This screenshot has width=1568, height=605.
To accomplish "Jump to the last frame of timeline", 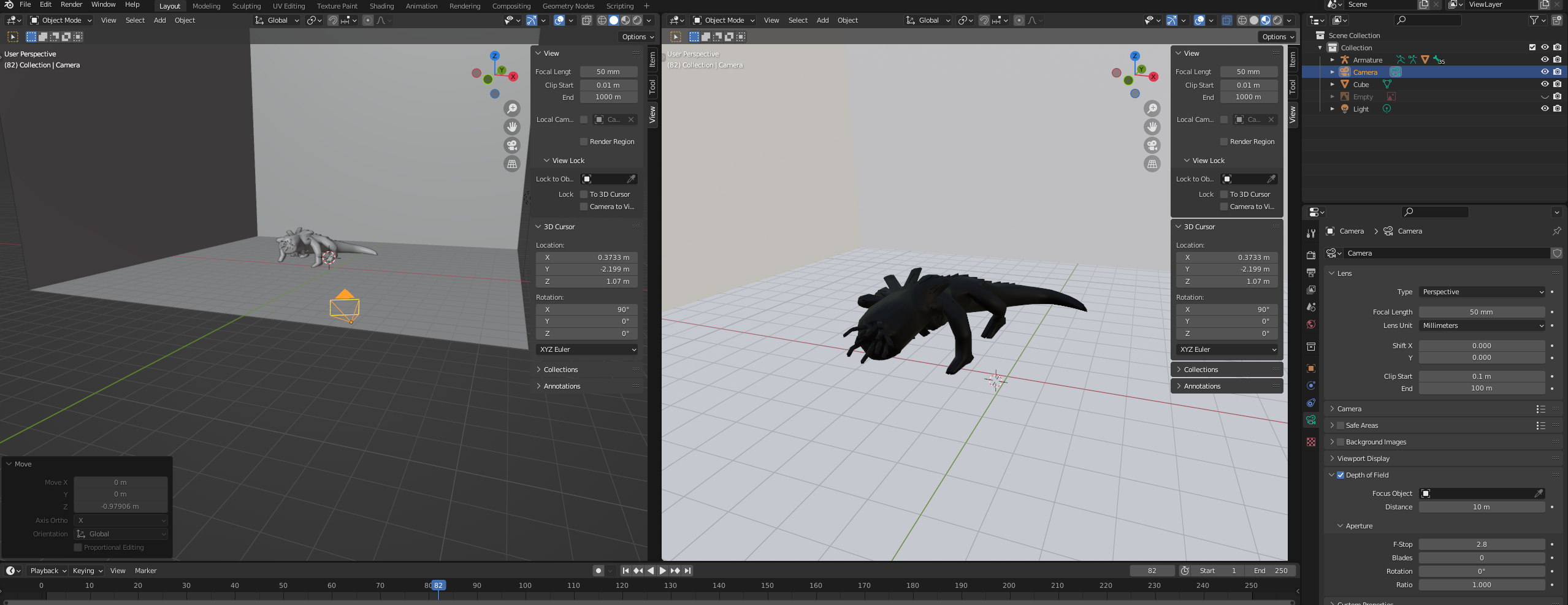I will 687,571.
